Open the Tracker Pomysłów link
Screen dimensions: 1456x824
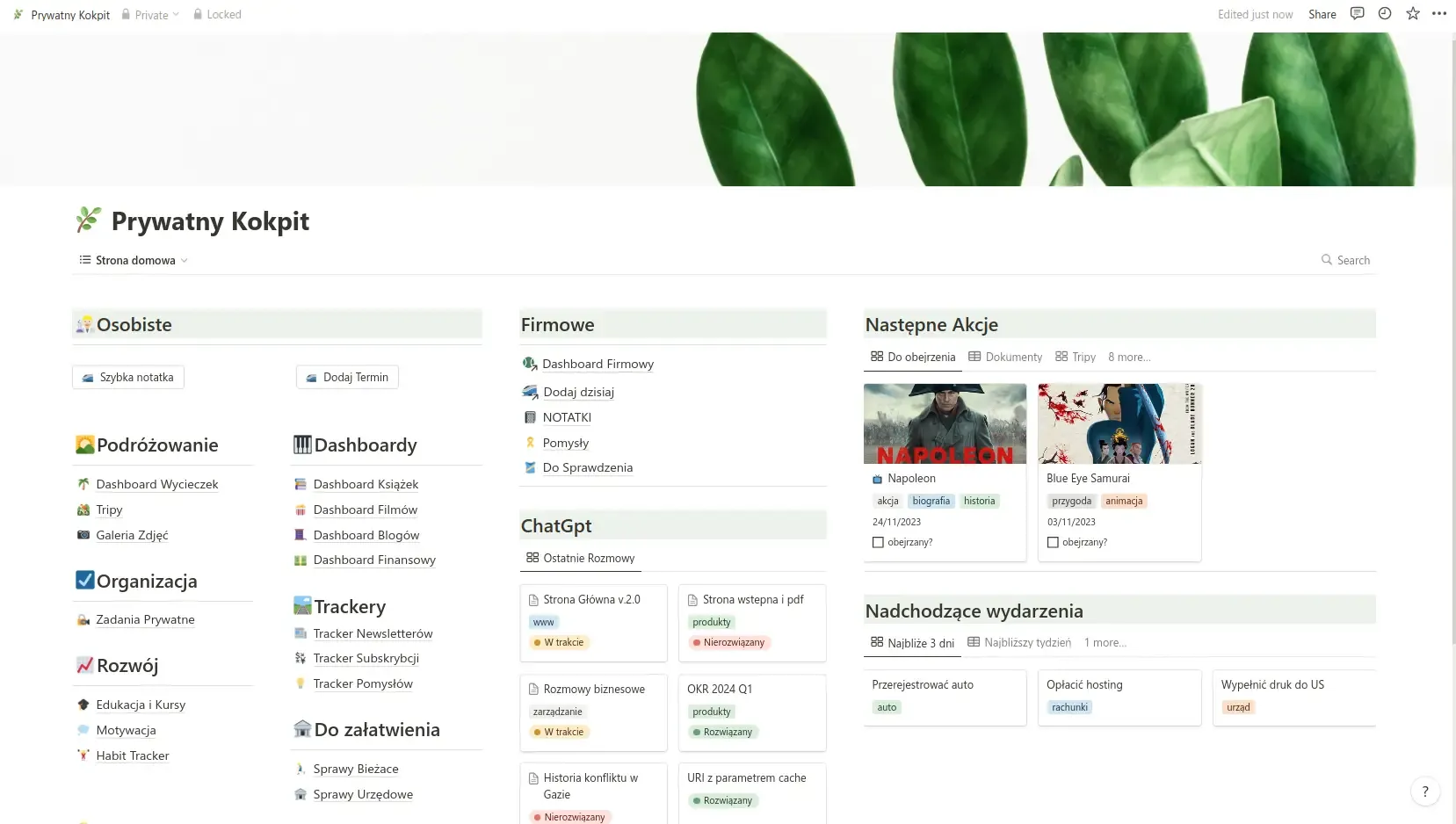click(x=363, y=683)
